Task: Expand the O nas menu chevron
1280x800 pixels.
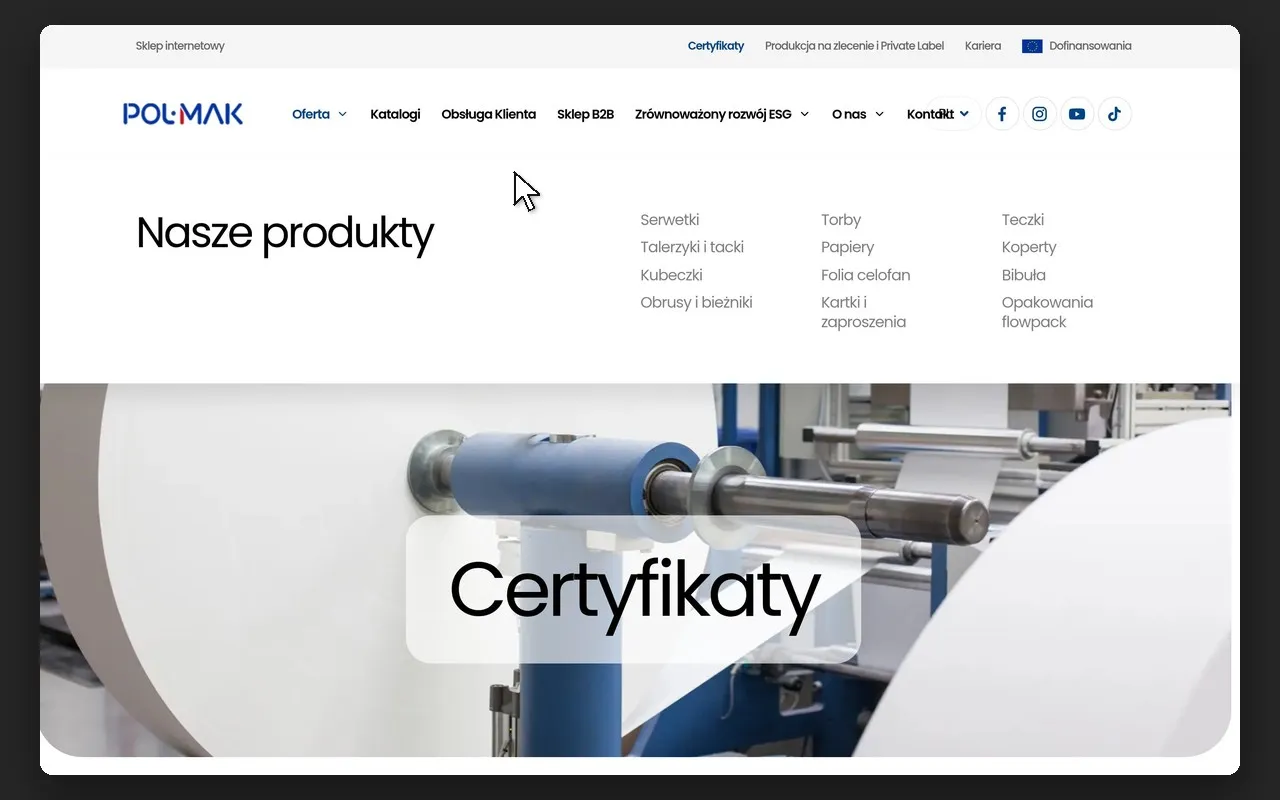Action: [880, 114]
